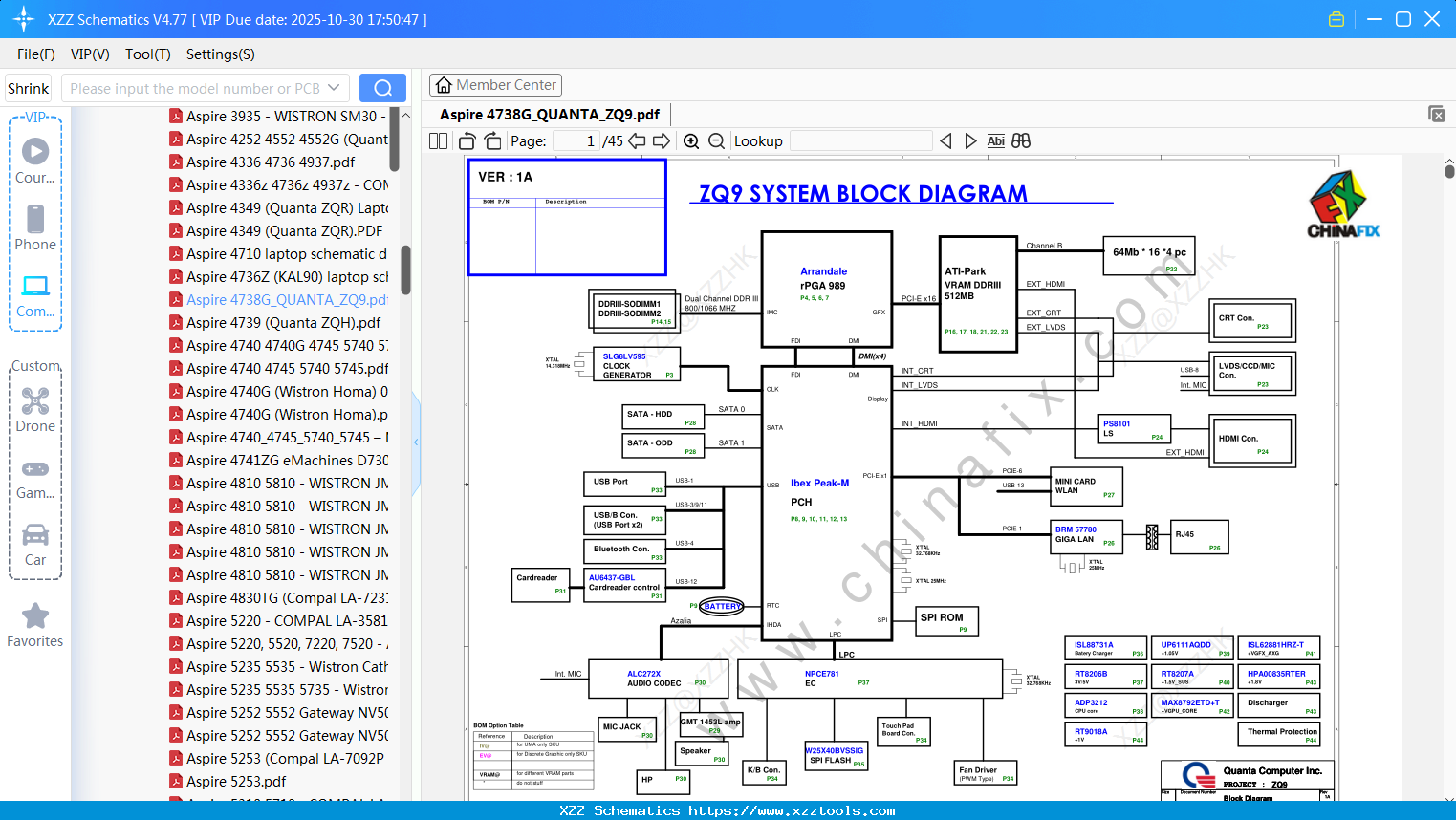Viewport: 1456px width, 820px height.
Task: Click the document vertical scrollbar thumb
Action: pos(1449,172)
